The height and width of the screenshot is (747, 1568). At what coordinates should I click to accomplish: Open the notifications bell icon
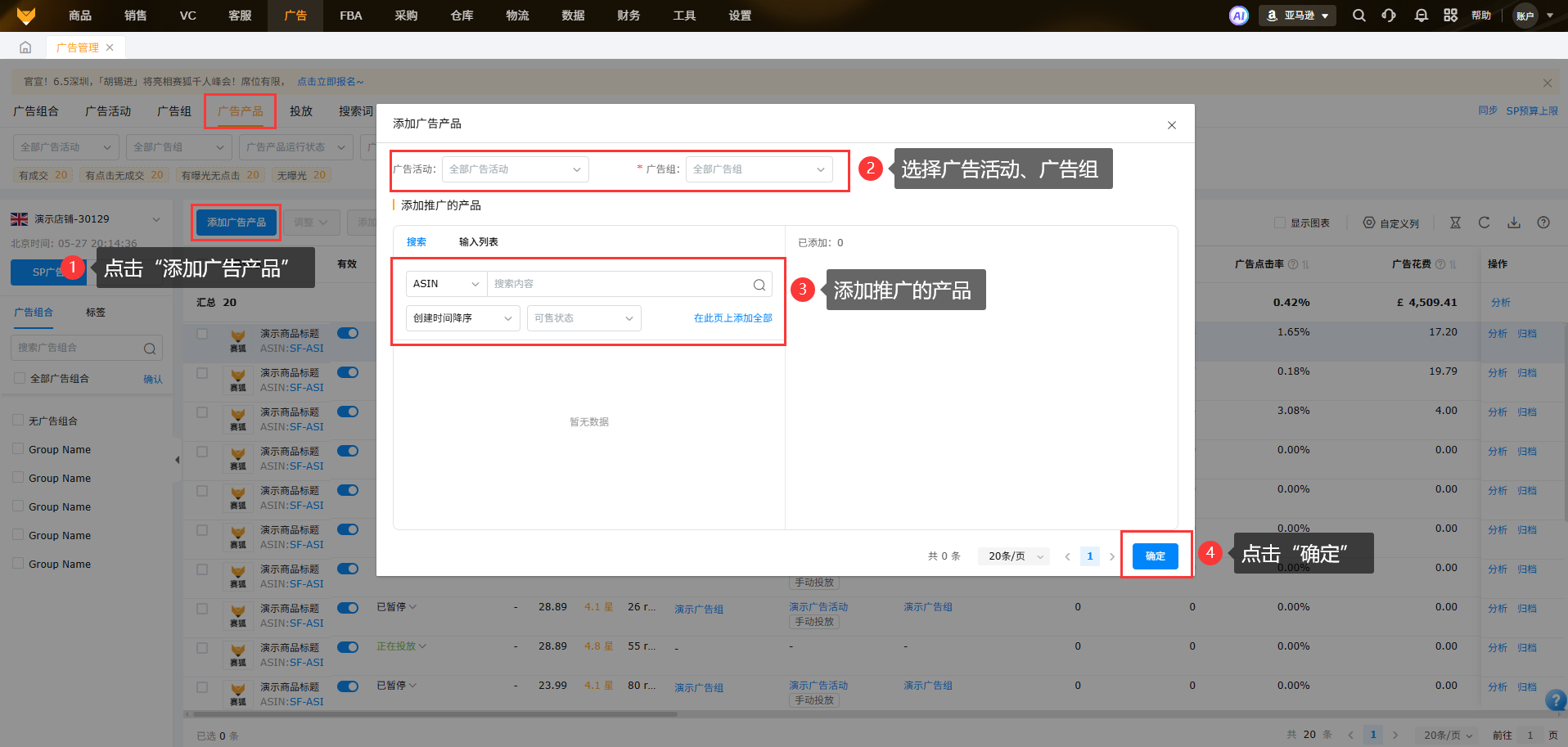click(1421, 16)
